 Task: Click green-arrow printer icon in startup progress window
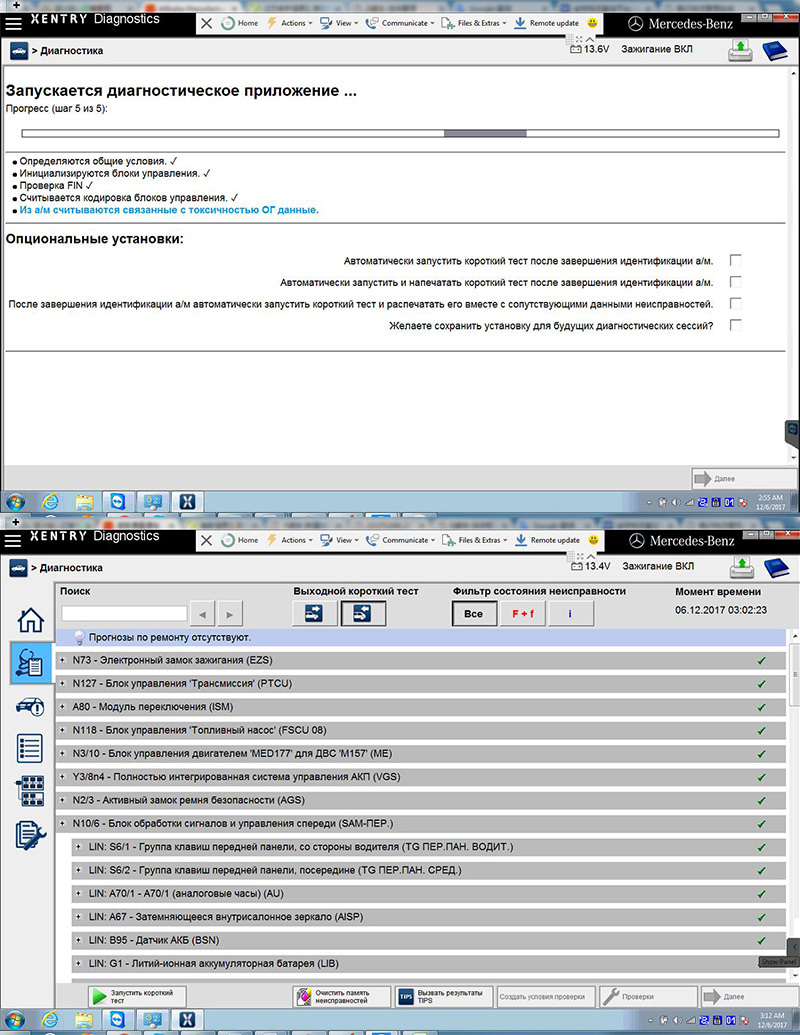coord(741,51)
